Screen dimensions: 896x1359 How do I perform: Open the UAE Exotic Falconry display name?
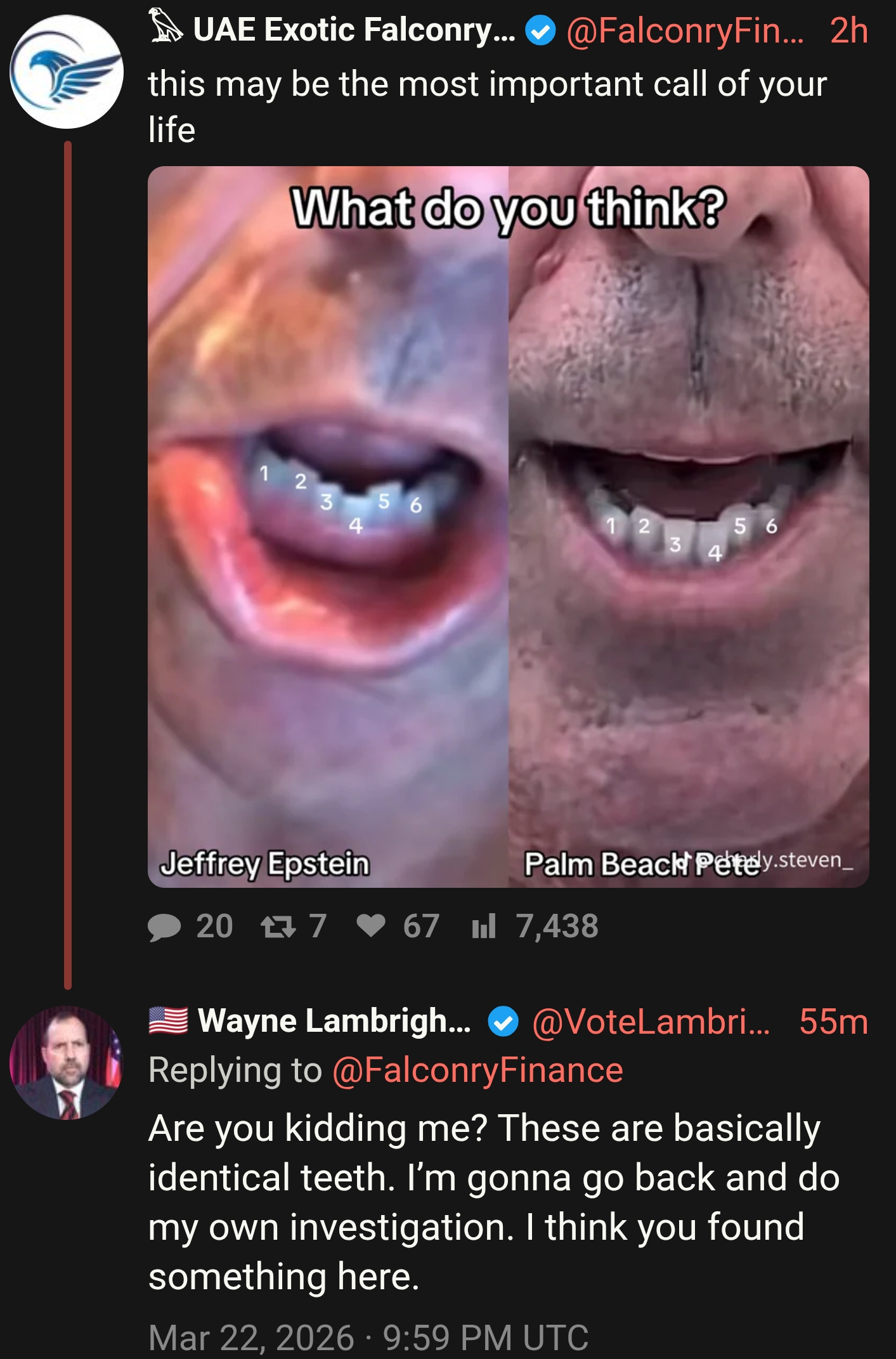354,30
